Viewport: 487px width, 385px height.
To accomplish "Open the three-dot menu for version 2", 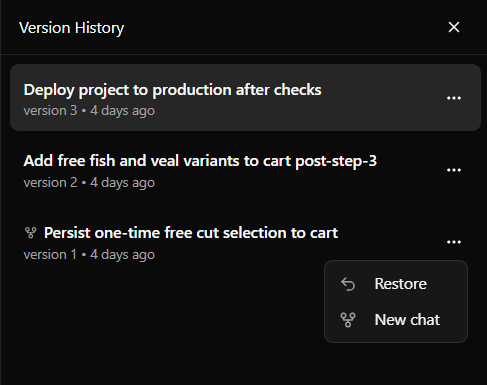I will tap(454, 170).
